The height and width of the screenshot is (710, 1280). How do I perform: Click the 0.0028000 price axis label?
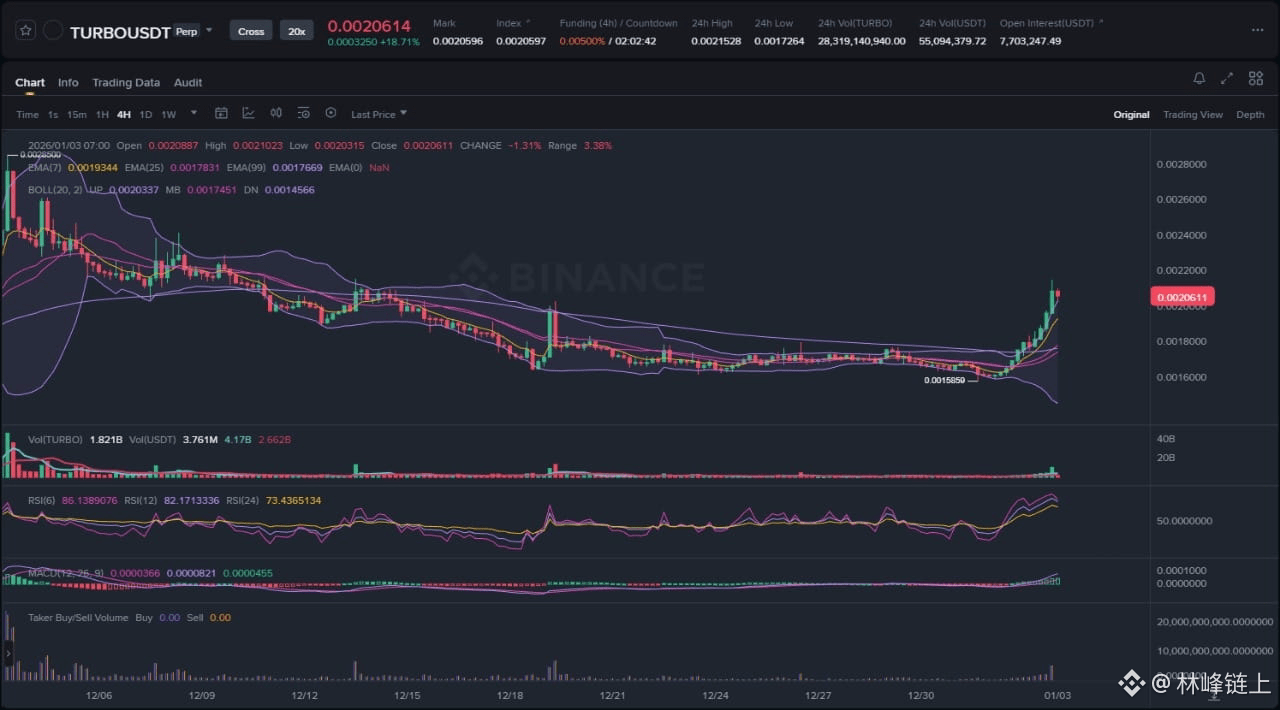point(1181,164)
